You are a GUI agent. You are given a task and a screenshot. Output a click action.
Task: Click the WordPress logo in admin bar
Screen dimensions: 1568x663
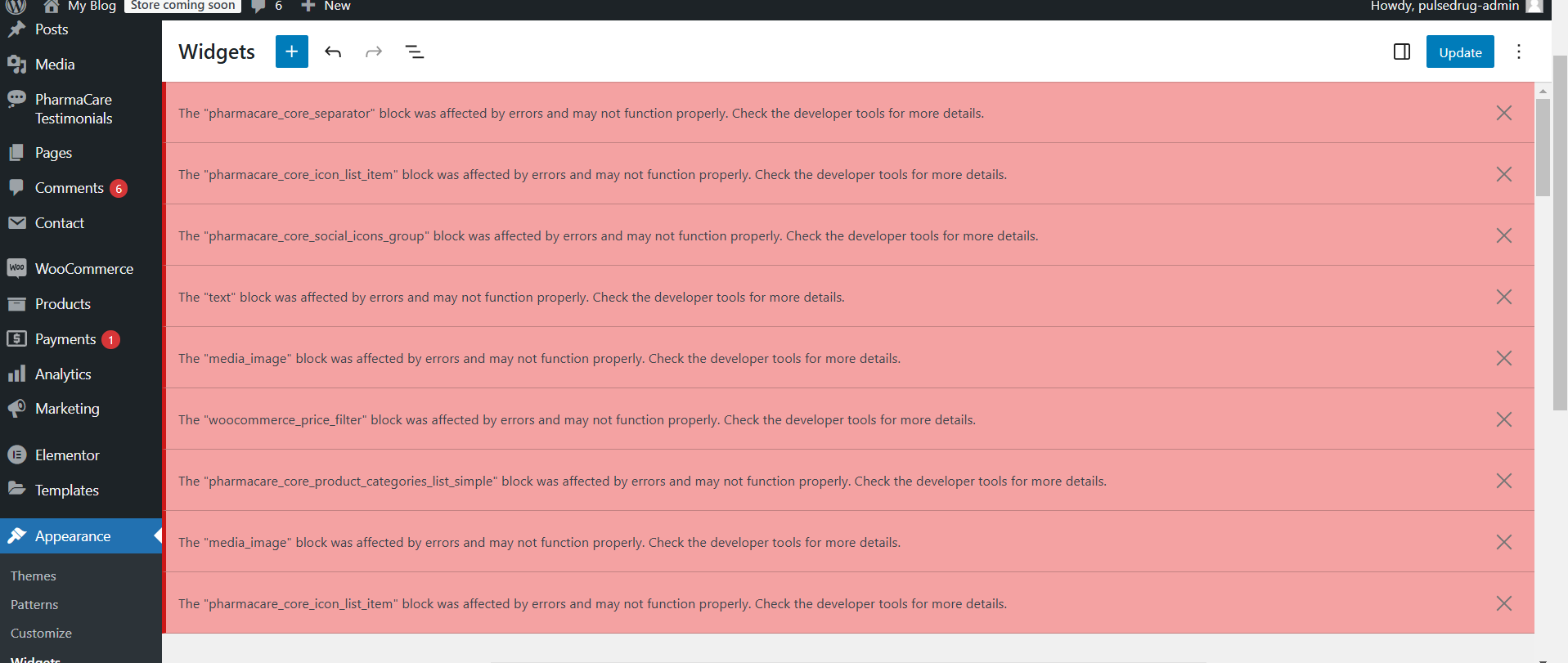coord(16,7)
